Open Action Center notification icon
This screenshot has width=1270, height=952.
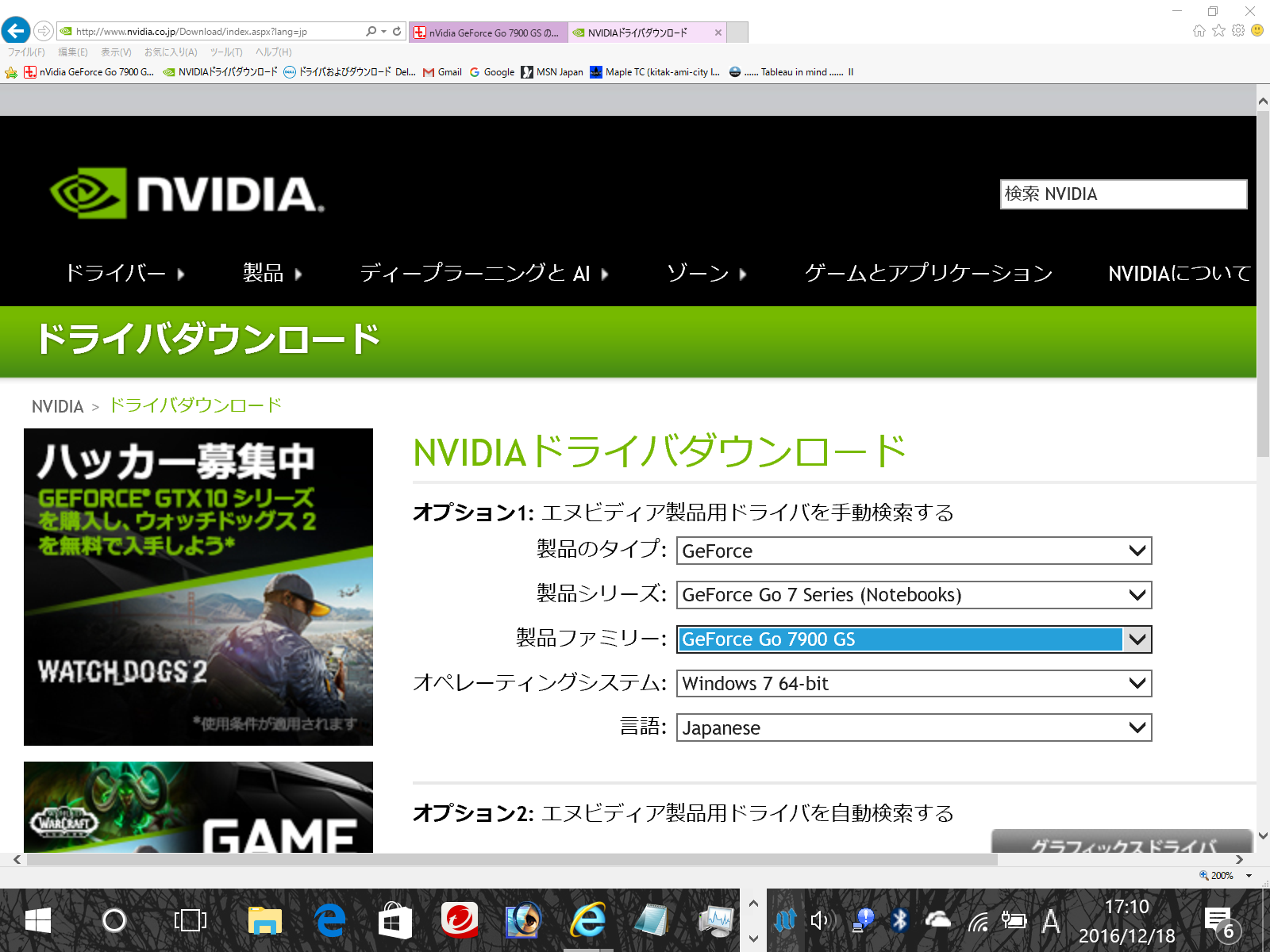(1220, 923)
